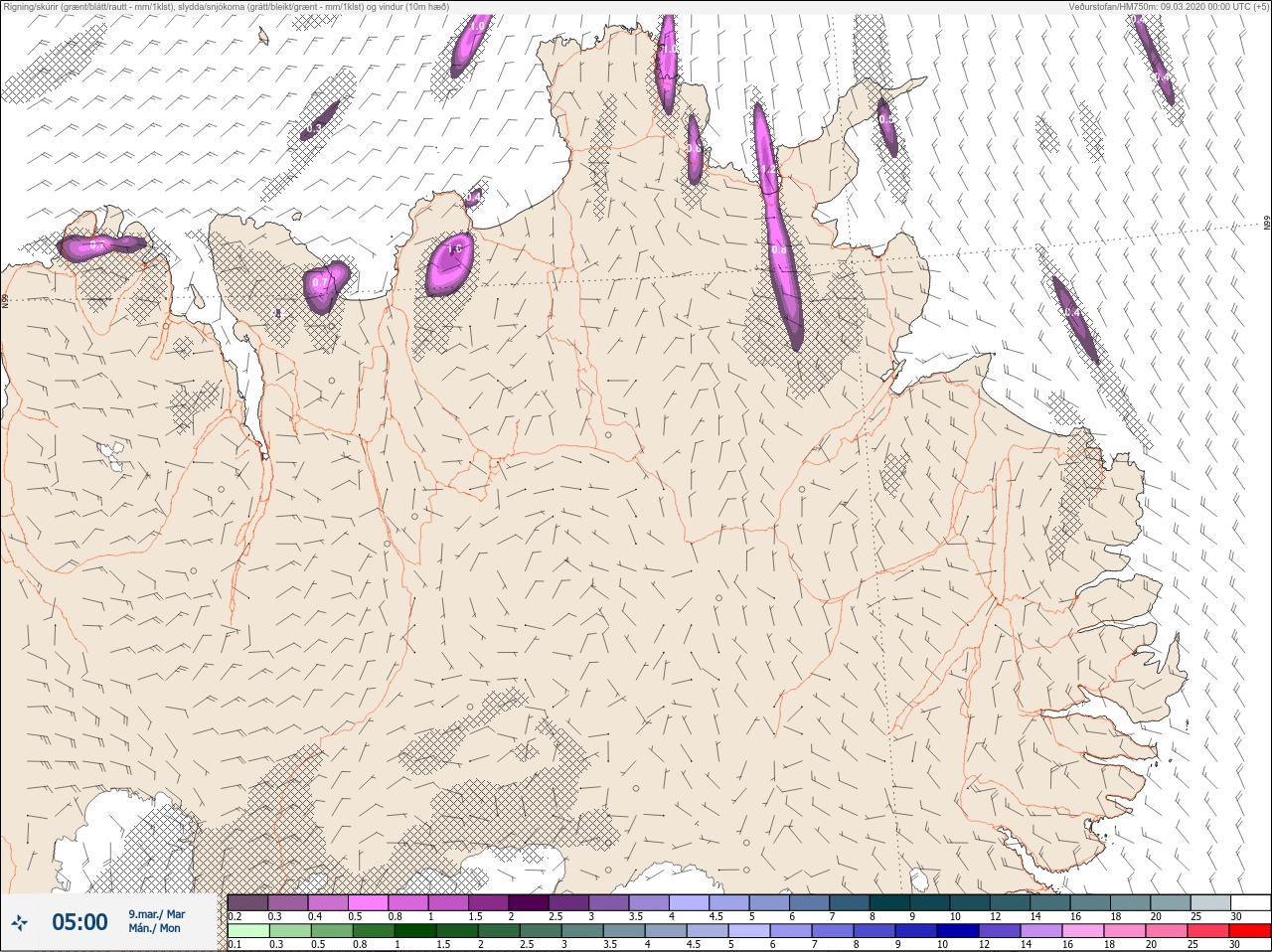Image resolution: width=1272 pixels, height=952 pixels.
Task: Click the 'N99' label on the map's left edge
Action: coord(5,299)
